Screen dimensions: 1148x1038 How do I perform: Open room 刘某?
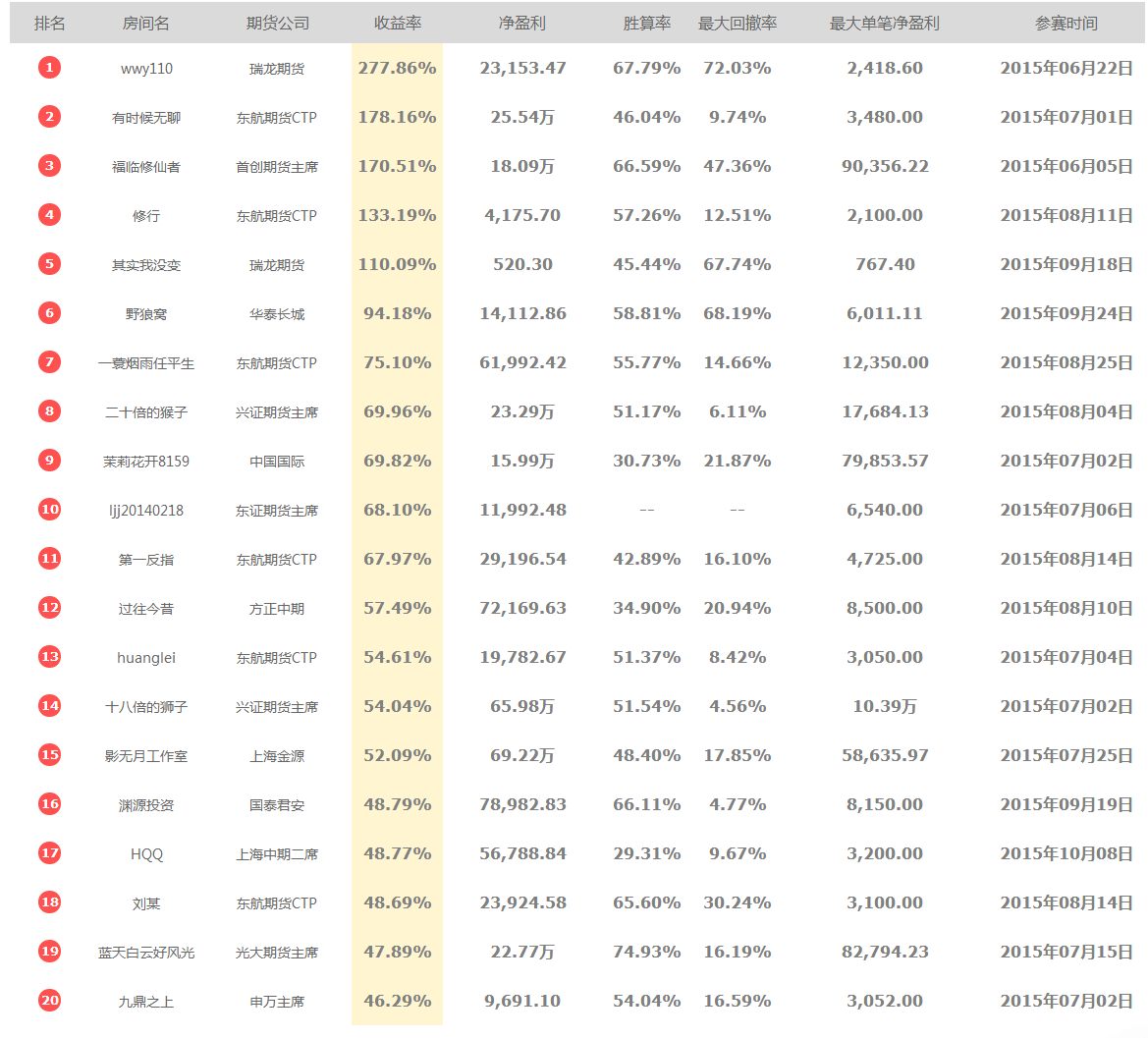pos(145,903)
